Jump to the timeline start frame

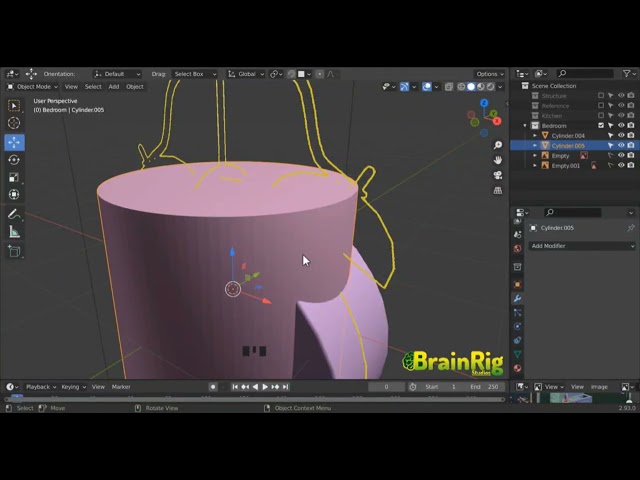235,387
